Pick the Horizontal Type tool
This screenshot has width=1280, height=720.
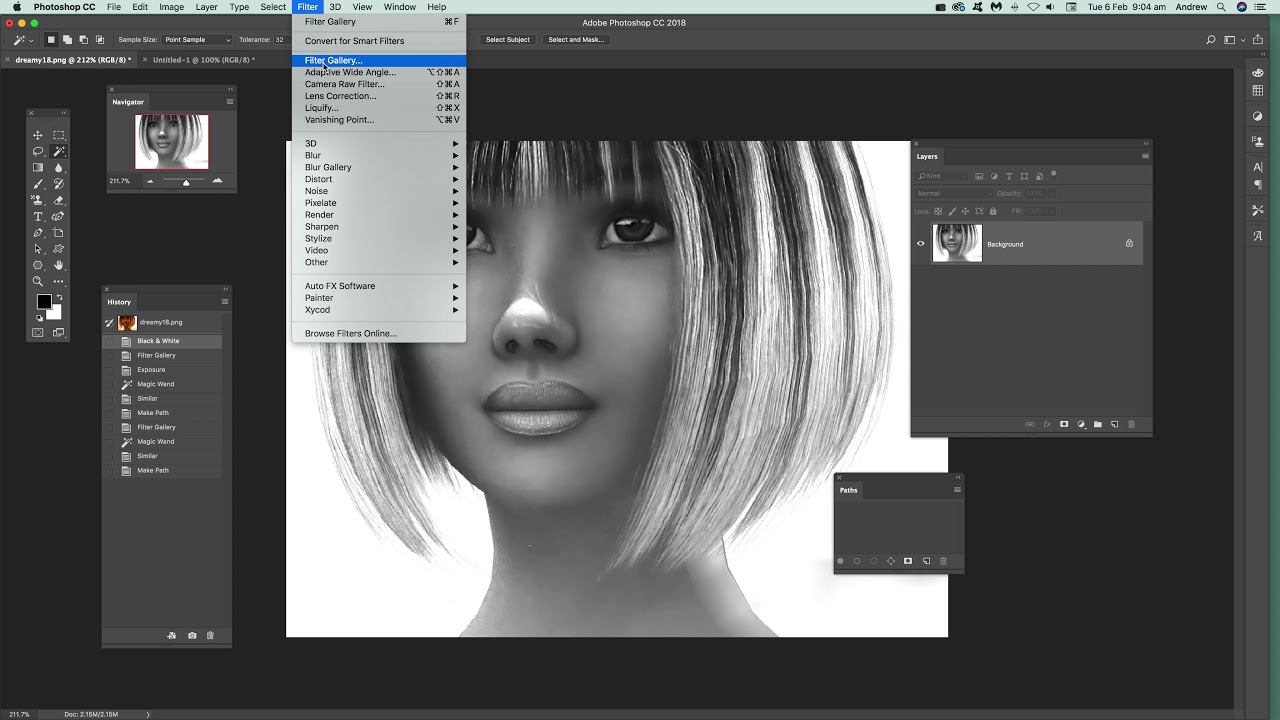(38, 217)
